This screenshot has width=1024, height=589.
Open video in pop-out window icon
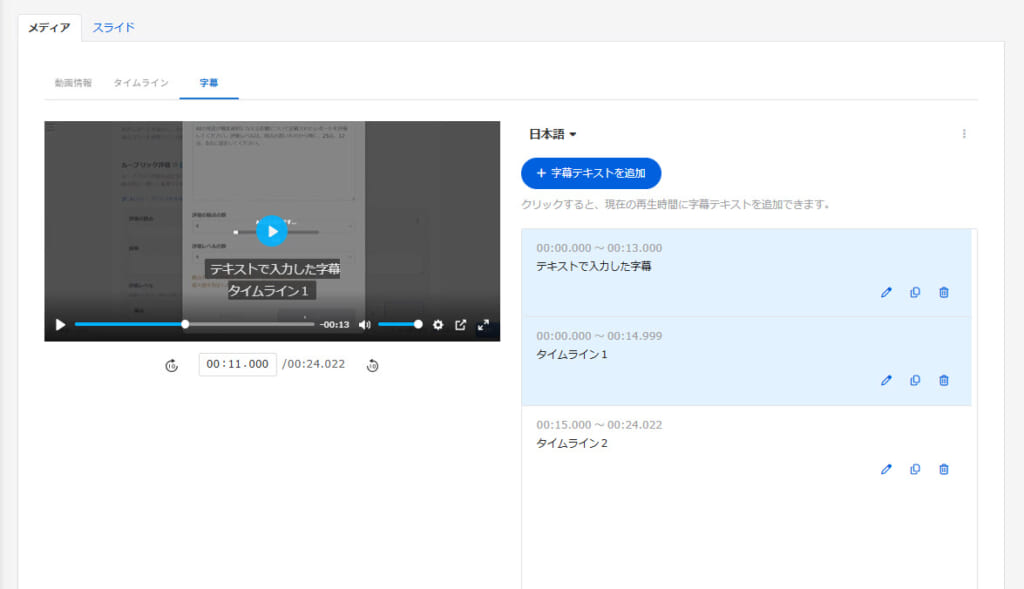(461, 325)
